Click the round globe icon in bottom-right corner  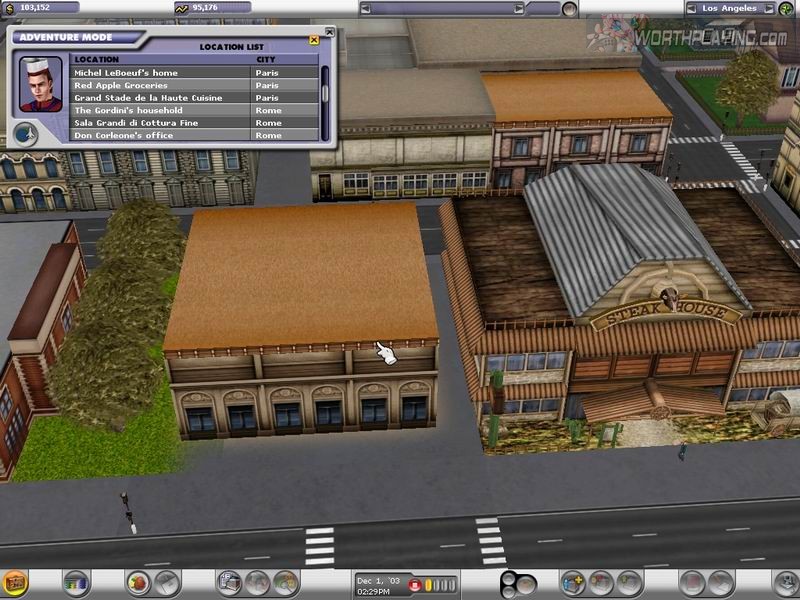pos(784,582)
